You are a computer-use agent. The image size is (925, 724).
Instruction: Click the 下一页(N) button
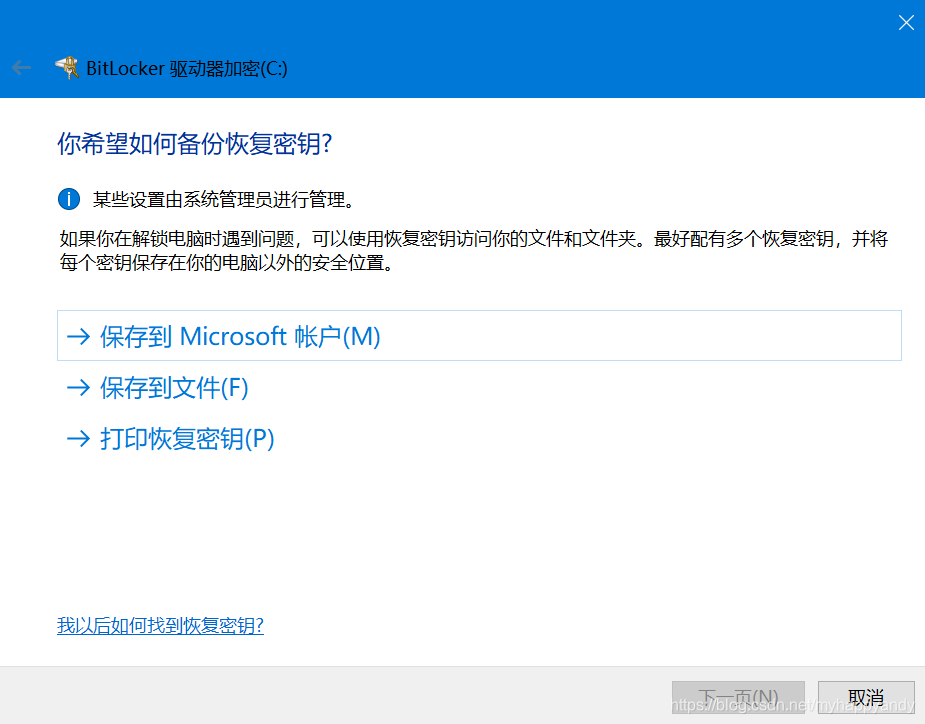point(738,697)
